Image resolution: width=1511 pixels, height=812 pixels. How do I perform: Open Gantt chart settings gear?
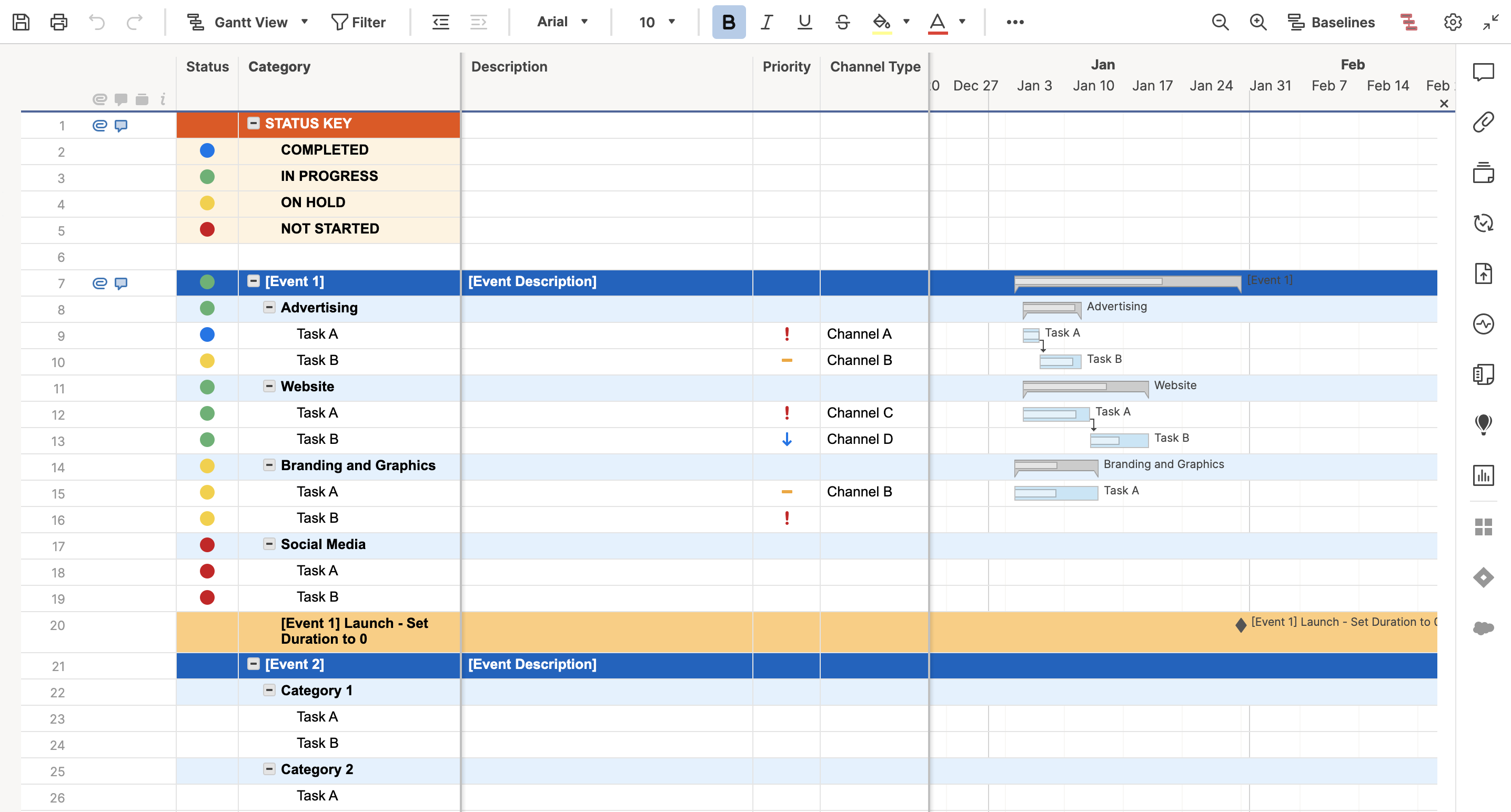pos(1453,22)
